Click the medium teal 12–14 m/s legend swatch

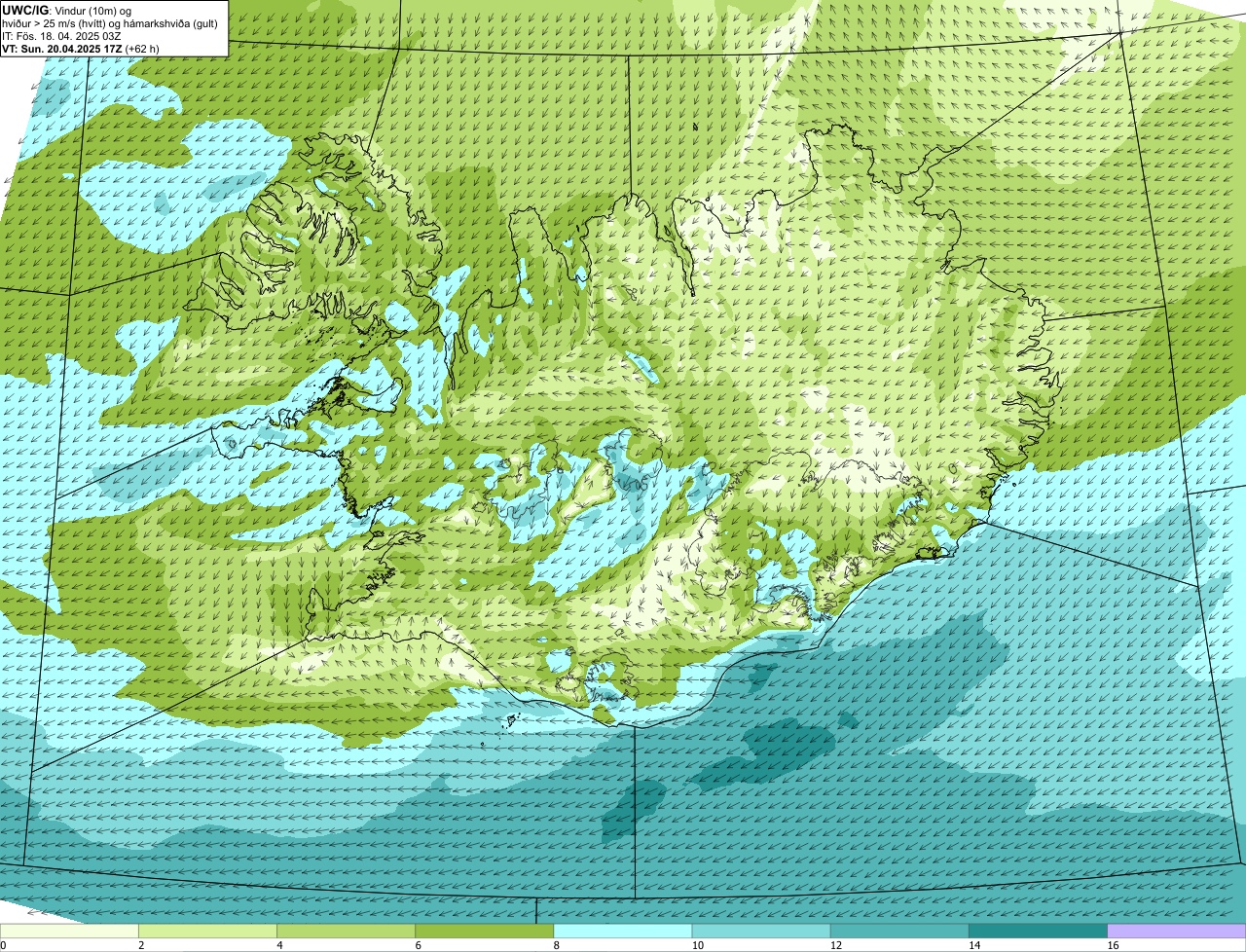[x=899, y=931]
